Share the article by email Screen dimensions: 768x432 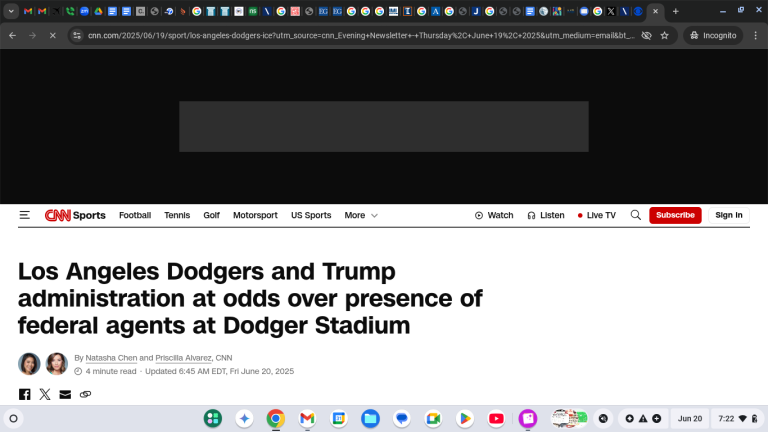[x=65, y=394]
